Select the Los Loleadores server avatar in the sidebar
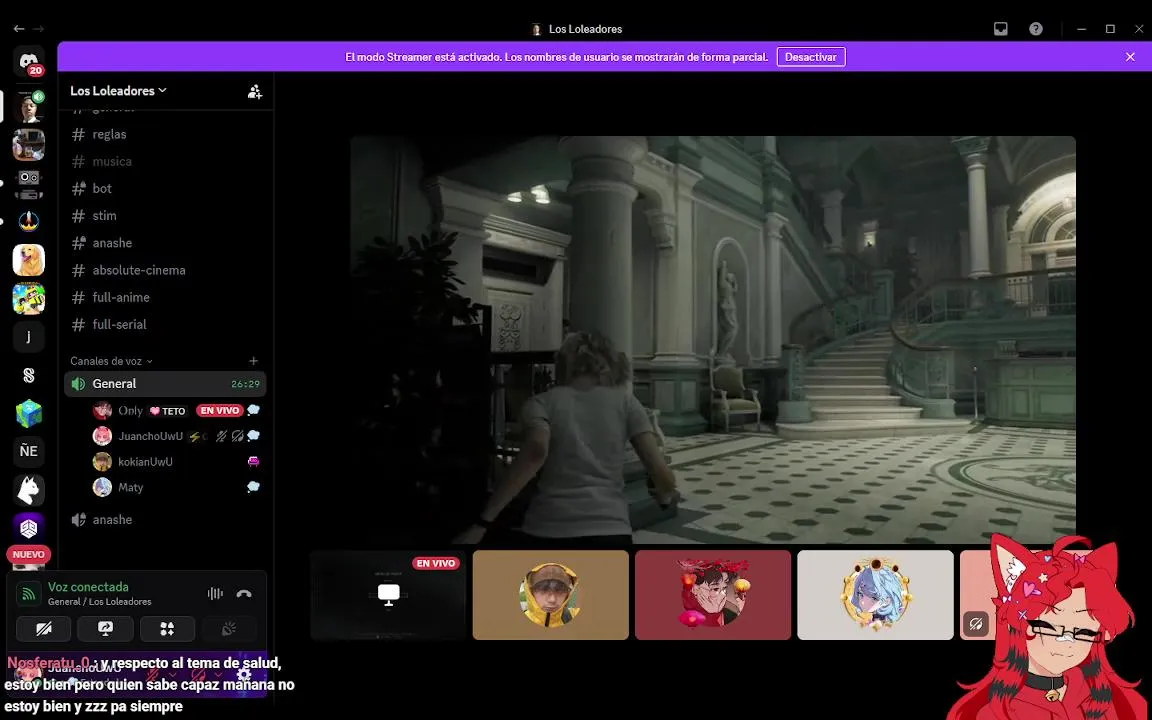Image resolution: width=1152 pixels, height=720 pixels. [x=29, y=107]
